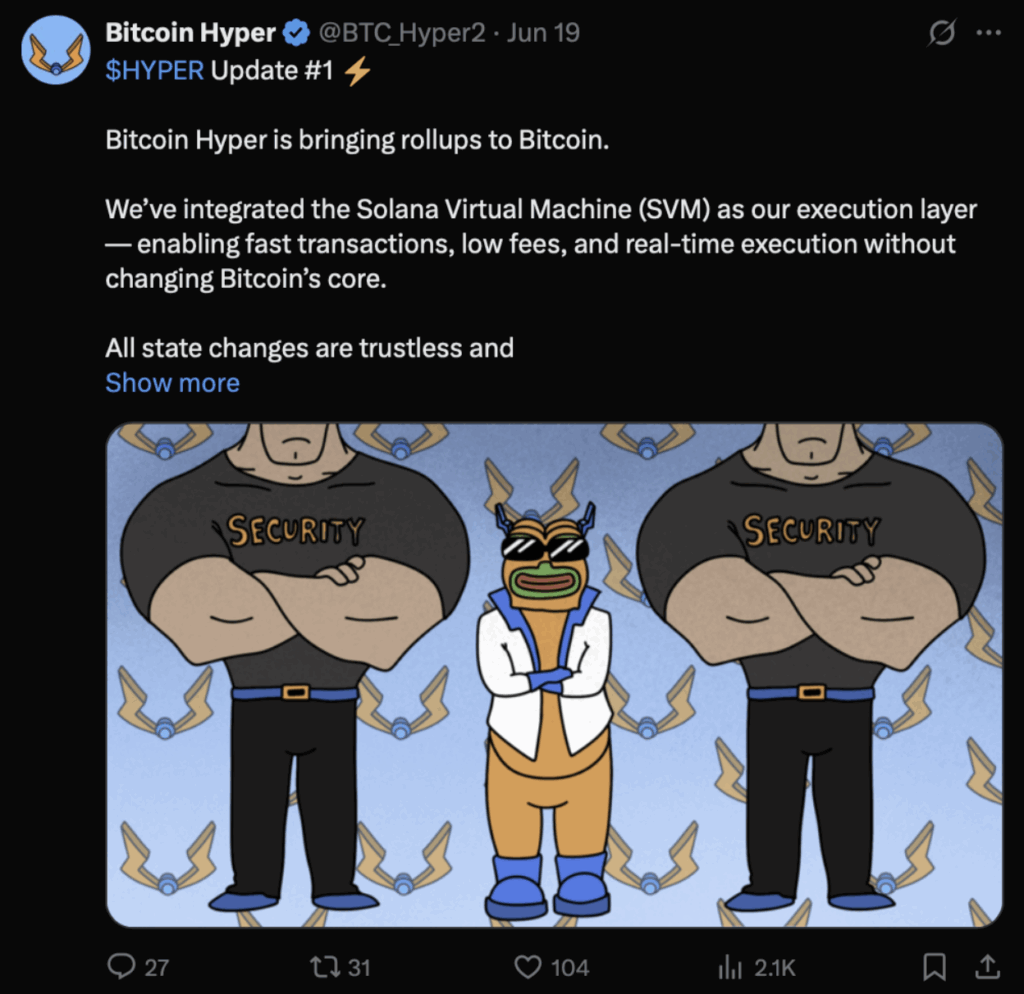
Task: Click the blue verified badge
Action: pyautogui.click(x=296, y=33)
